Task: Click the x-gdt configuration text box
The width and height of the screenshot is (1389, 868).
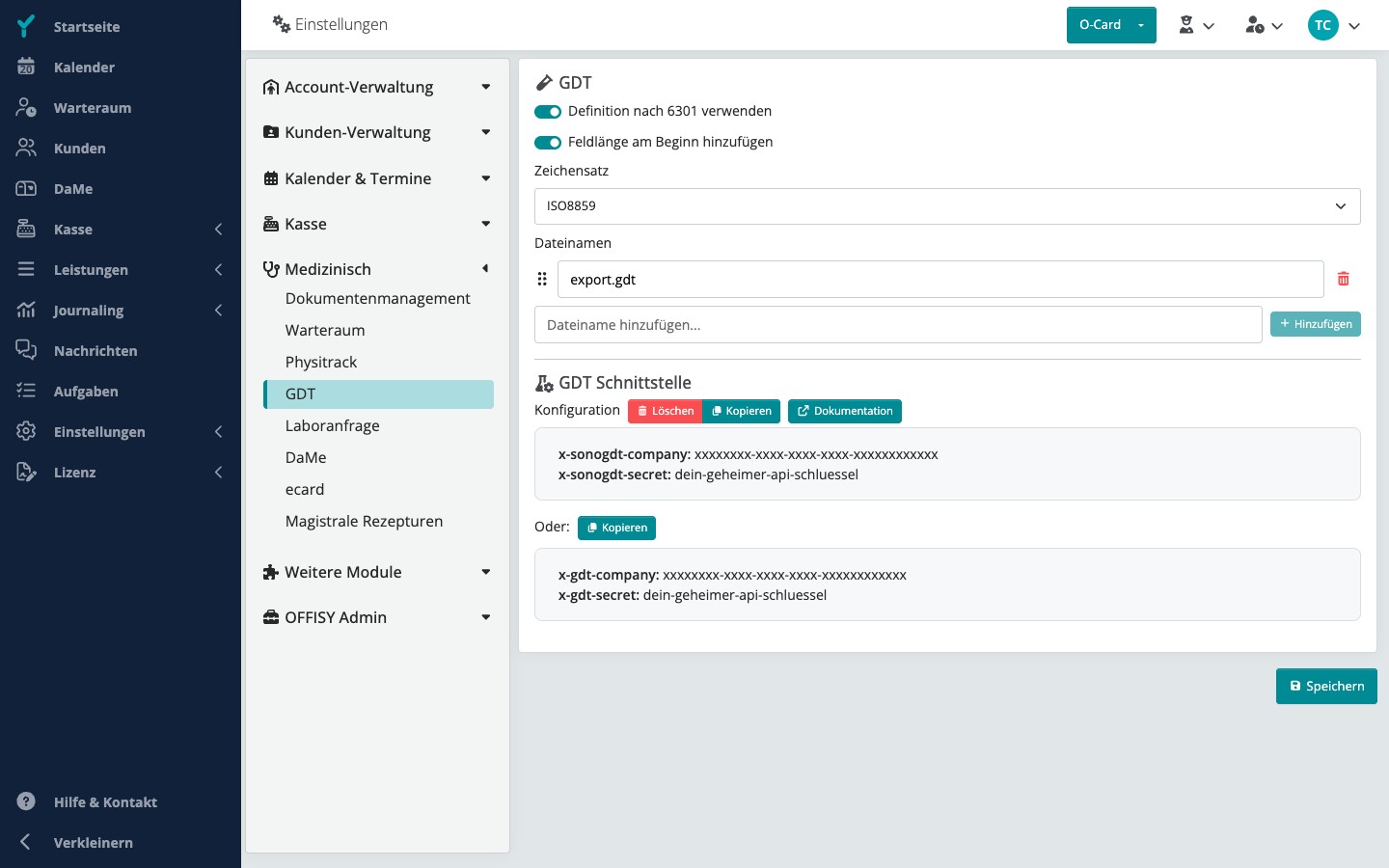Action: 947,584
